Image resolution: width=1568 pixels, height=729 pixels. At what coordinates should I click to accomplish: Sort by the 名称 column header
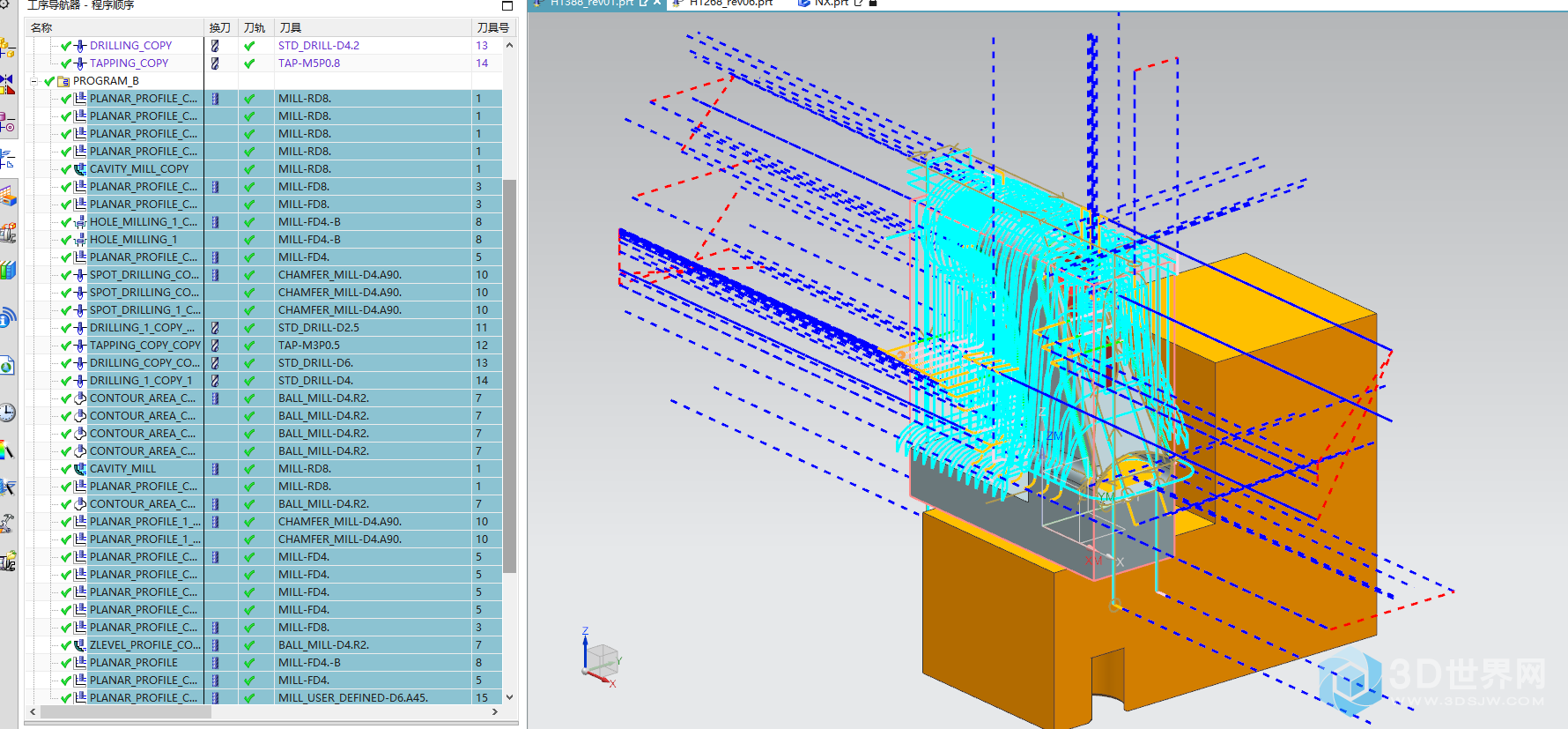115,27
